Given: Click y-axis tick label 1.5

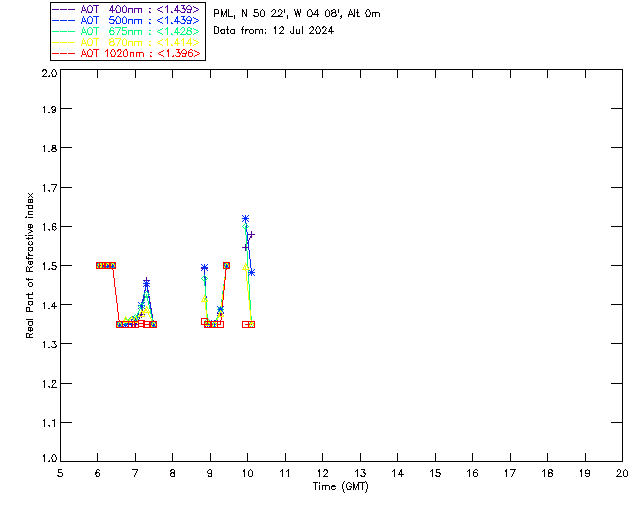Looking at the screenshot, I should point(49,266).
